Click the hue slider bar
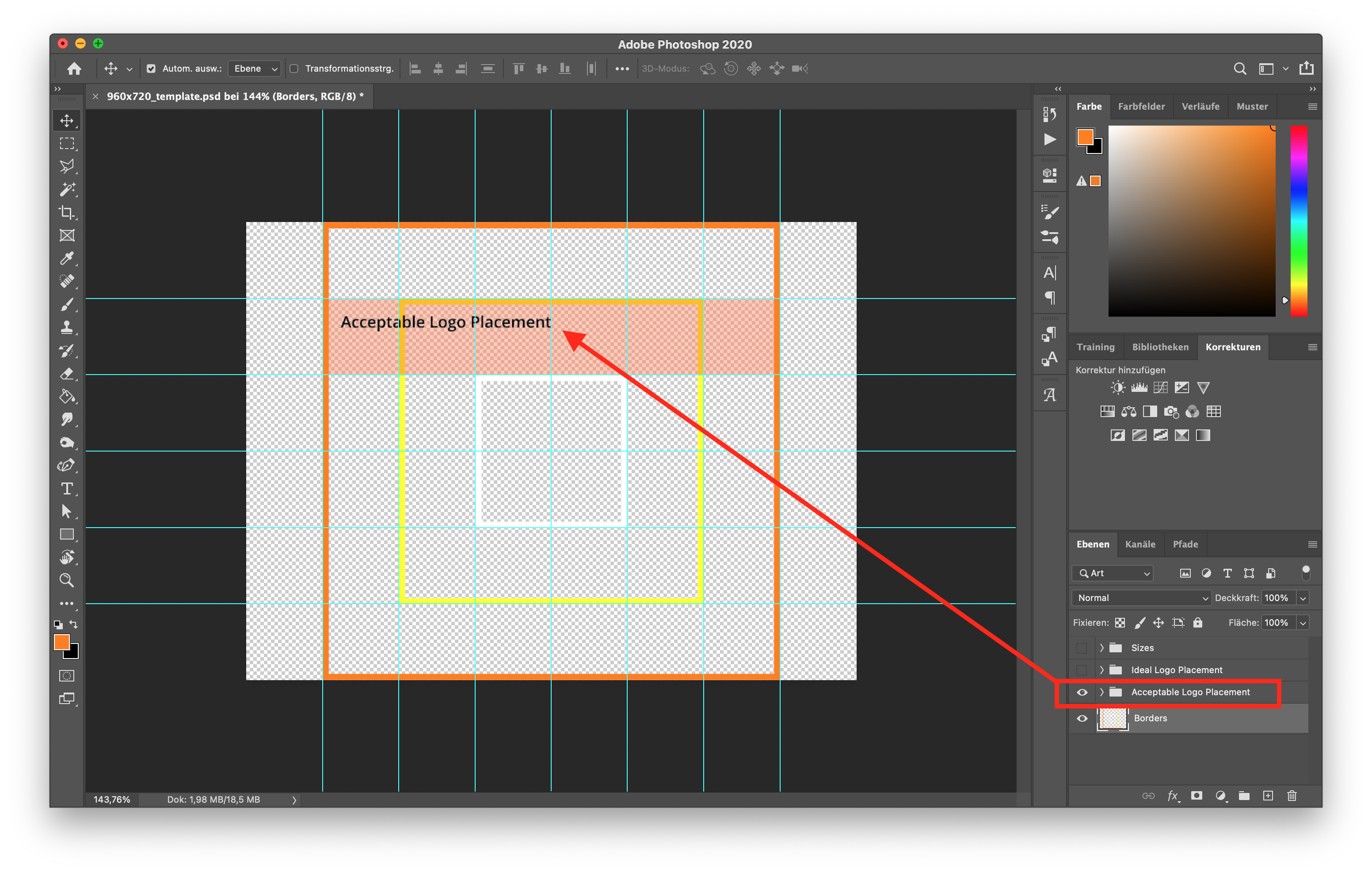Image resolution: width=1372 pixels, height=873 pixels. pos(1299,221)
